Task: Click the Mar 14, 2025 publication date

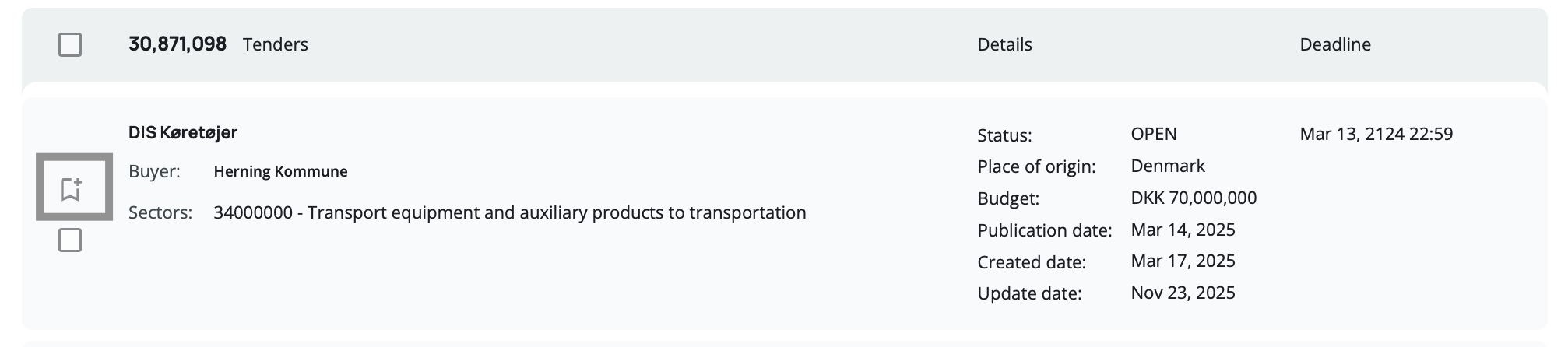Action: [x=1183, y=230]
